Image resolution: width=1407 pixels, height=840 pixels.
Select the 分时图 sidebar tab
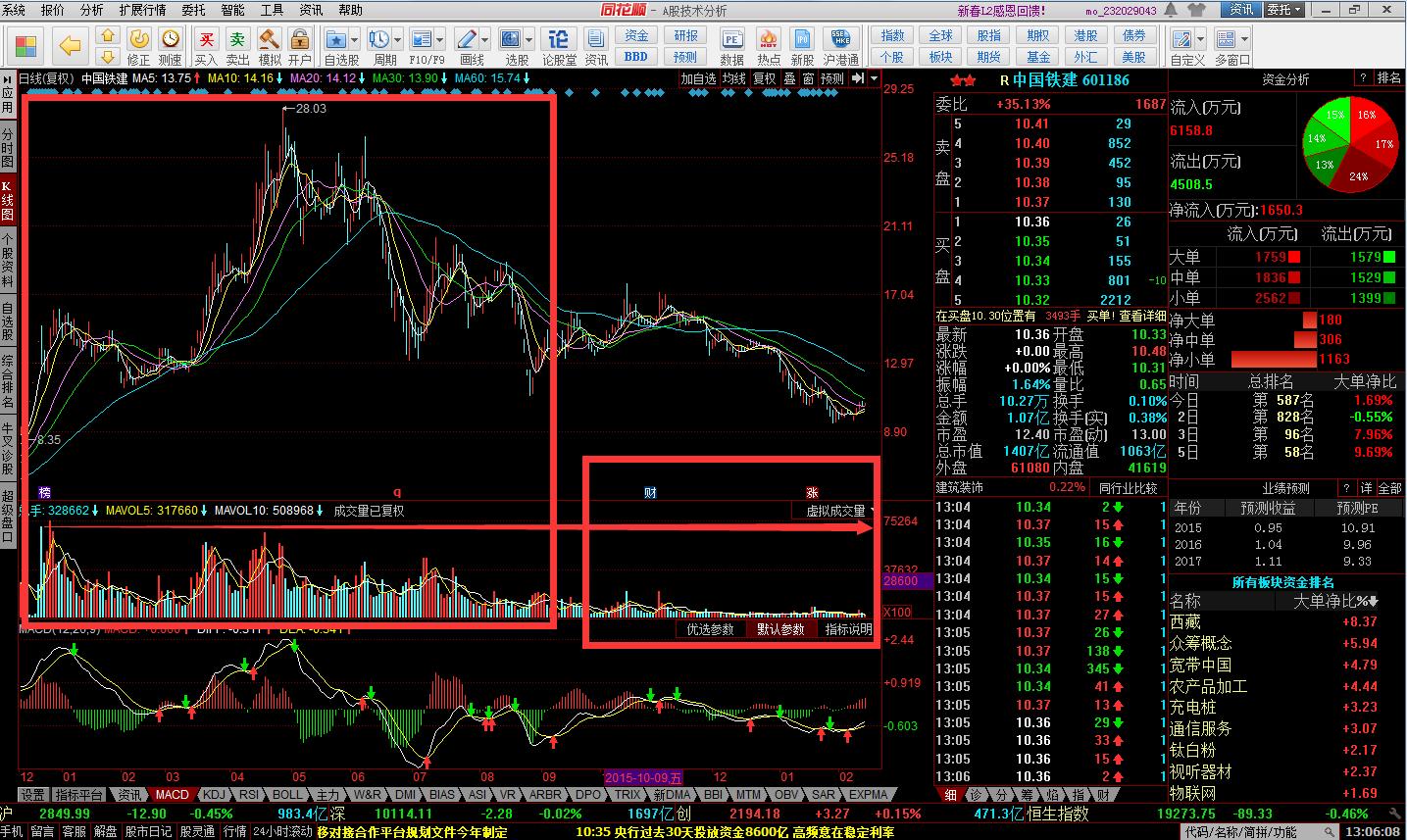[x=8, y=148]
